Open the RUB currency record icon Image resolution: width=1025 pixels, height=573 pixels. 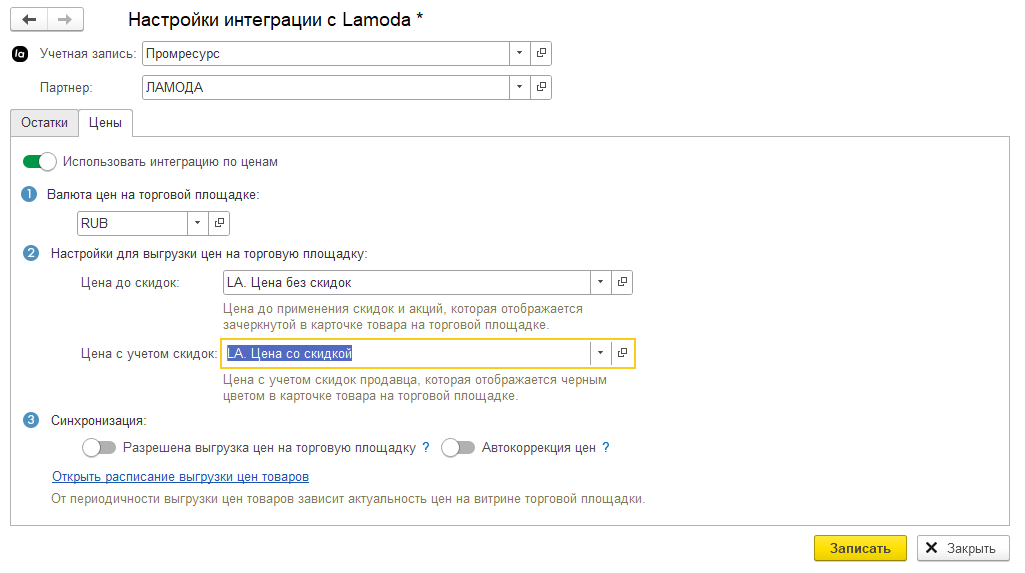pos(221,223)
